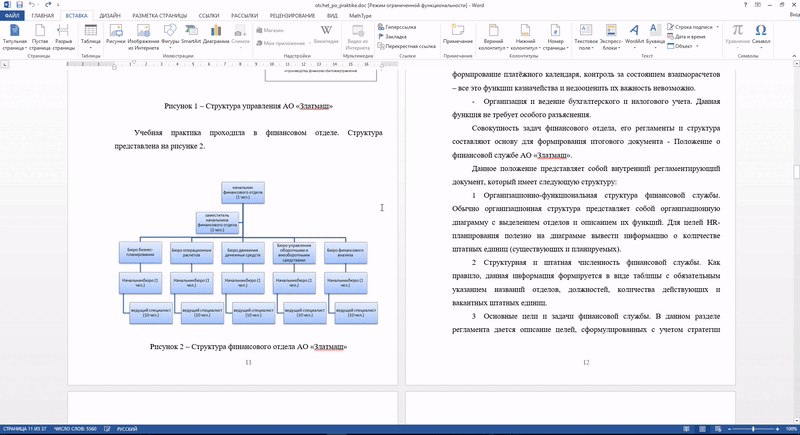Open the Символ omega symbol menu

(761, 37)
